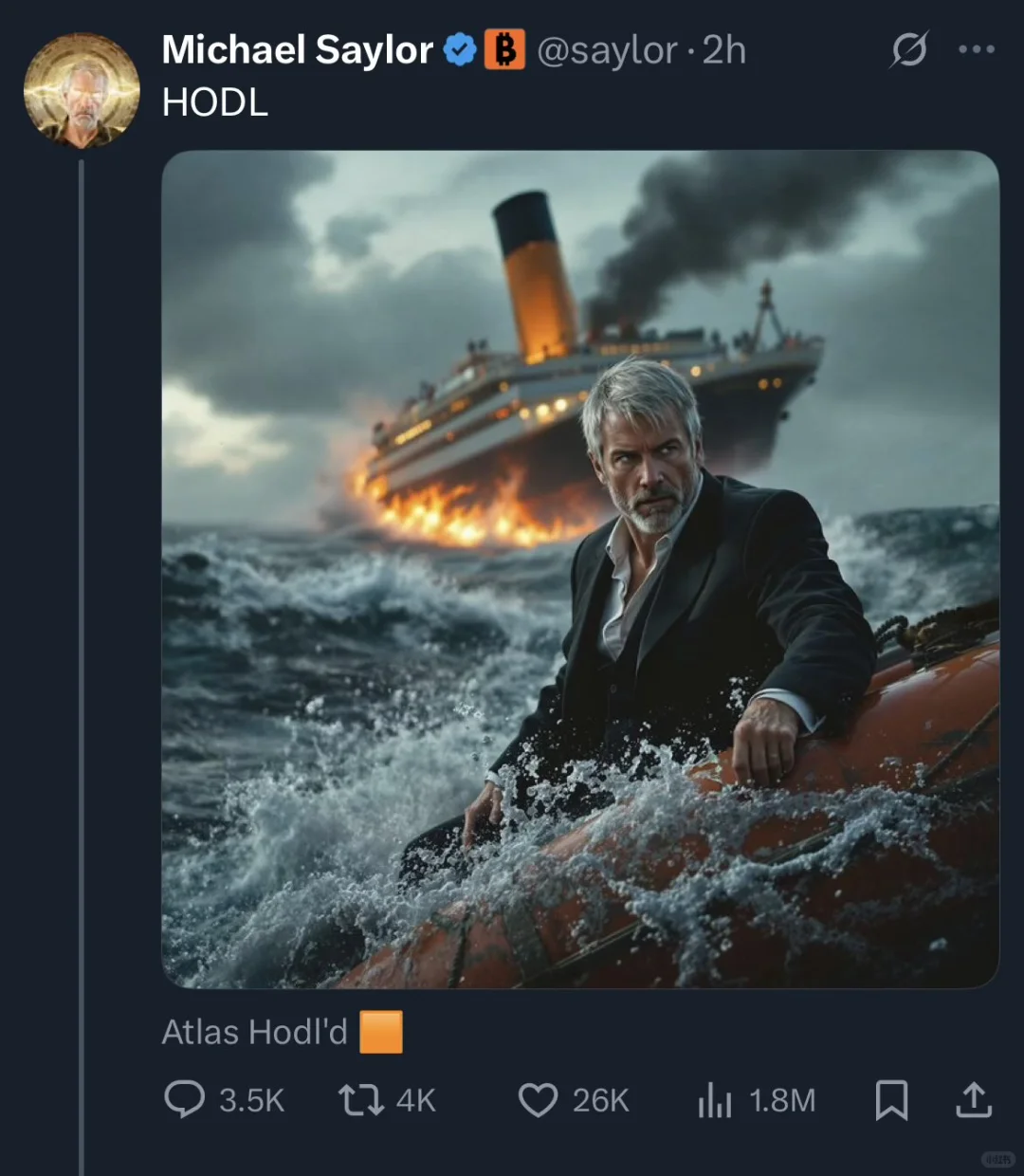Open the sinking ship image
Viewport: 1024px width, 1176px height.
coord(580,569)
